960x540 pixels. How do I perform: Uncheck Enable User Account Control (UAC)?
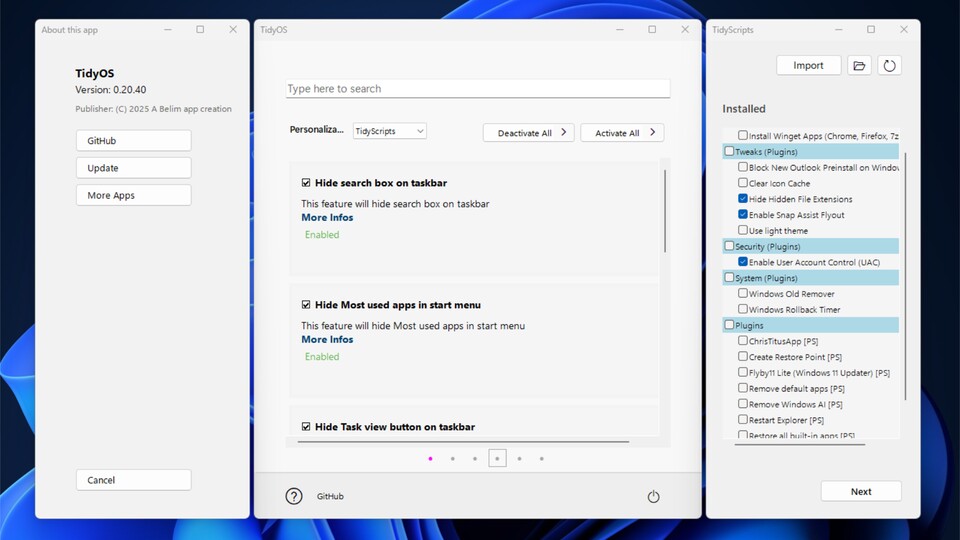click(x=743, y=261)
